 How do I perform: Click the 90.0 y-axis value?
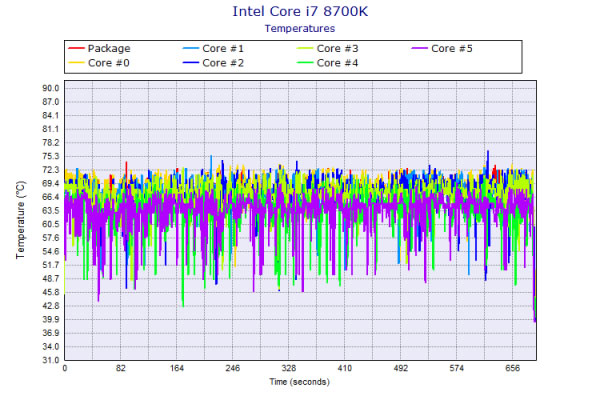pos(51,88)
